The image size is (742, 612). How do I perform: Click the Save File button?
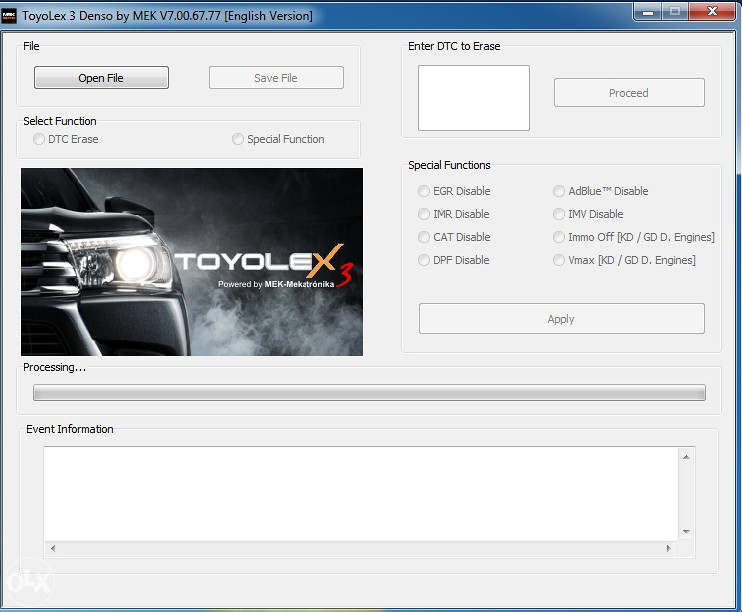276,78
